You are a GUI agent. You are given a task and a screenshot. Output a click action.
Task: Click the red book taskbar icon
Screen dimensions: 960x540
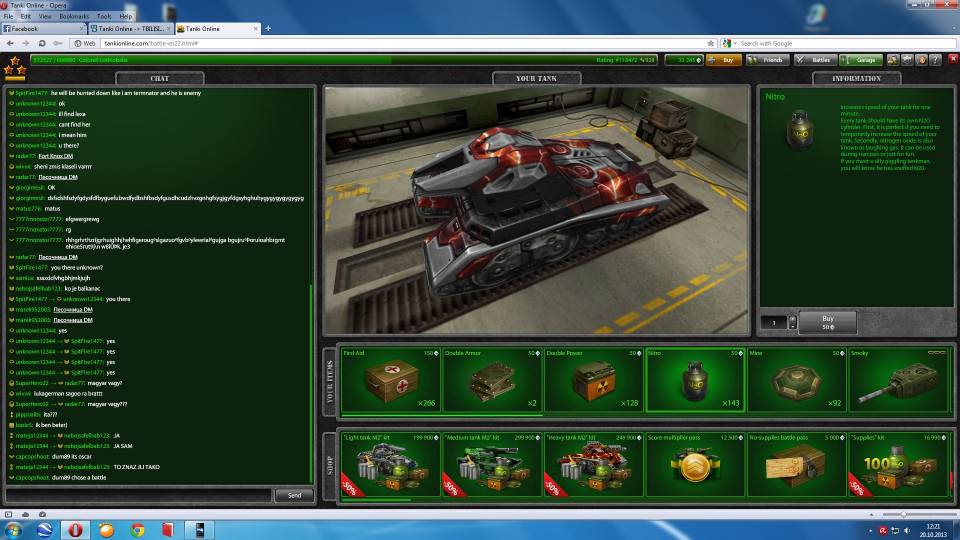[168, 530]
